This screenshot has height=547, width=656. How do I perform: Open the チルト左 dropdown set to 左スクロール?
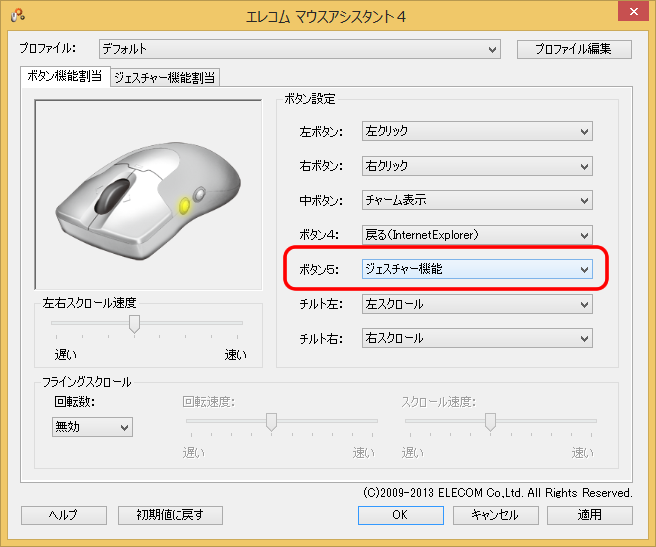pyautogui.click(x=477, y=304)
